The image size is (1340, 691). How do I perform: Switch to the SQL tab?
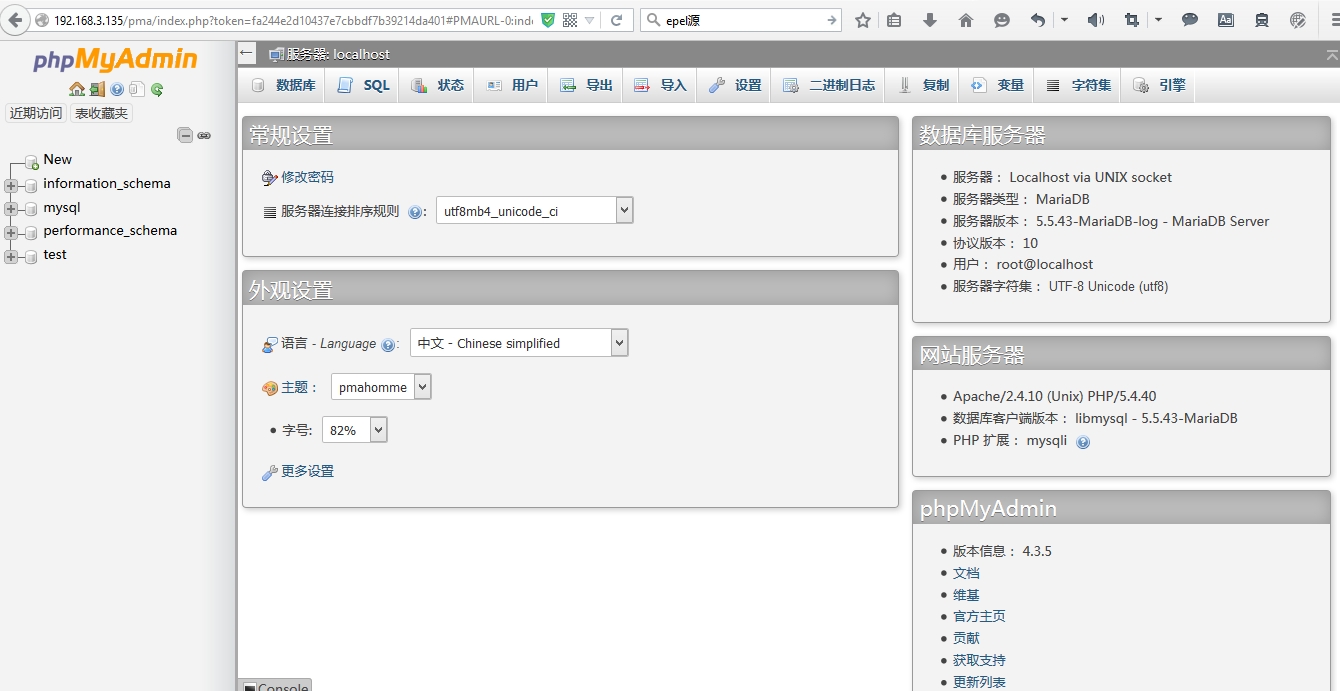click(x=364, y=86)
